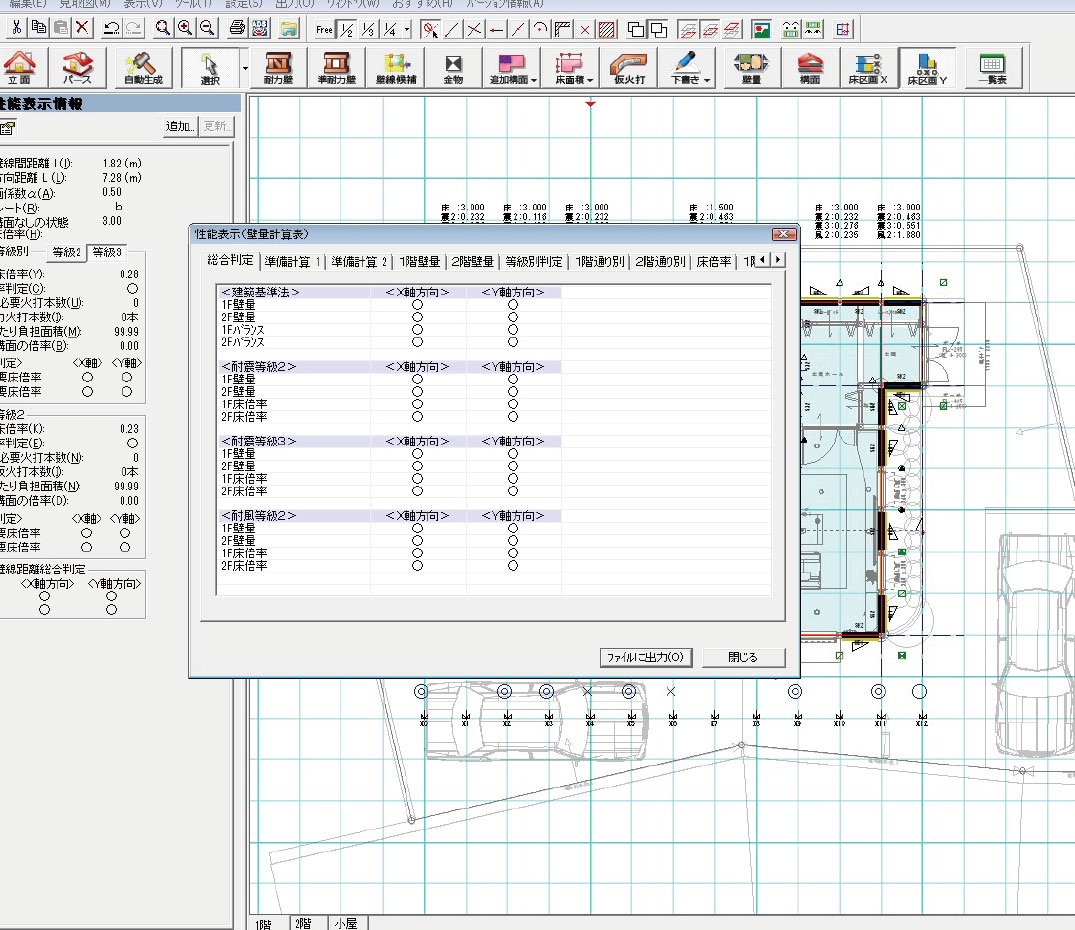This screenshot has width=1075, height=930.
Task: Switch to the 1階壁量 tab
Action: (420, 262)
